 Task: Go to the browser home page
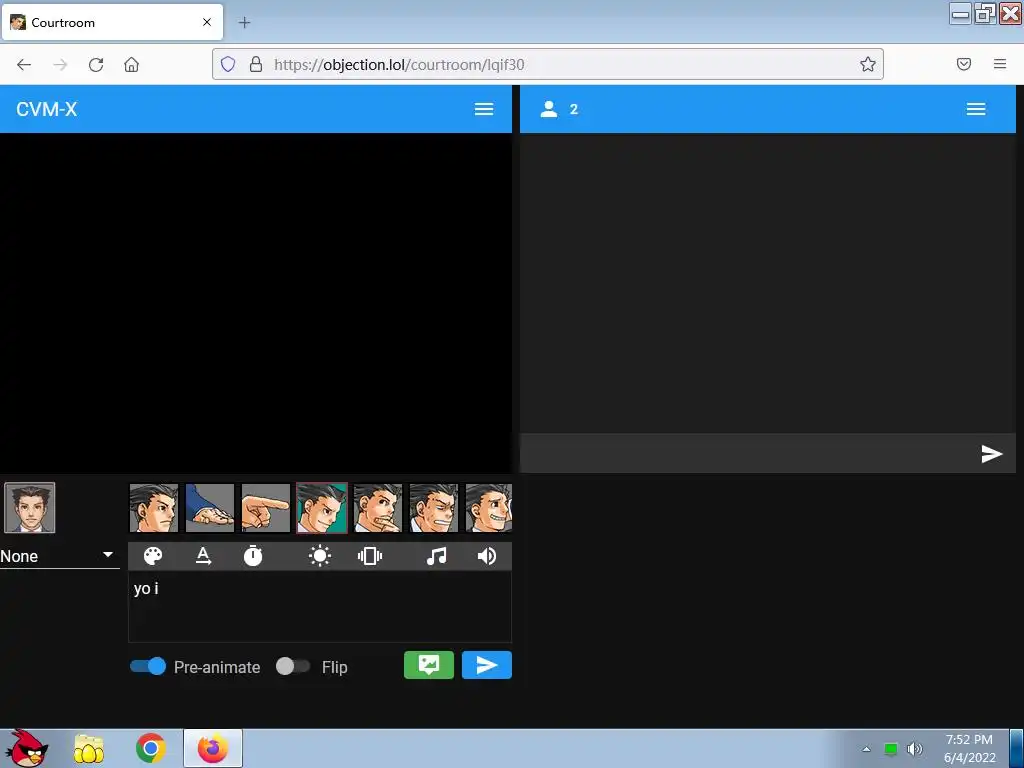(x=131, y=64)
